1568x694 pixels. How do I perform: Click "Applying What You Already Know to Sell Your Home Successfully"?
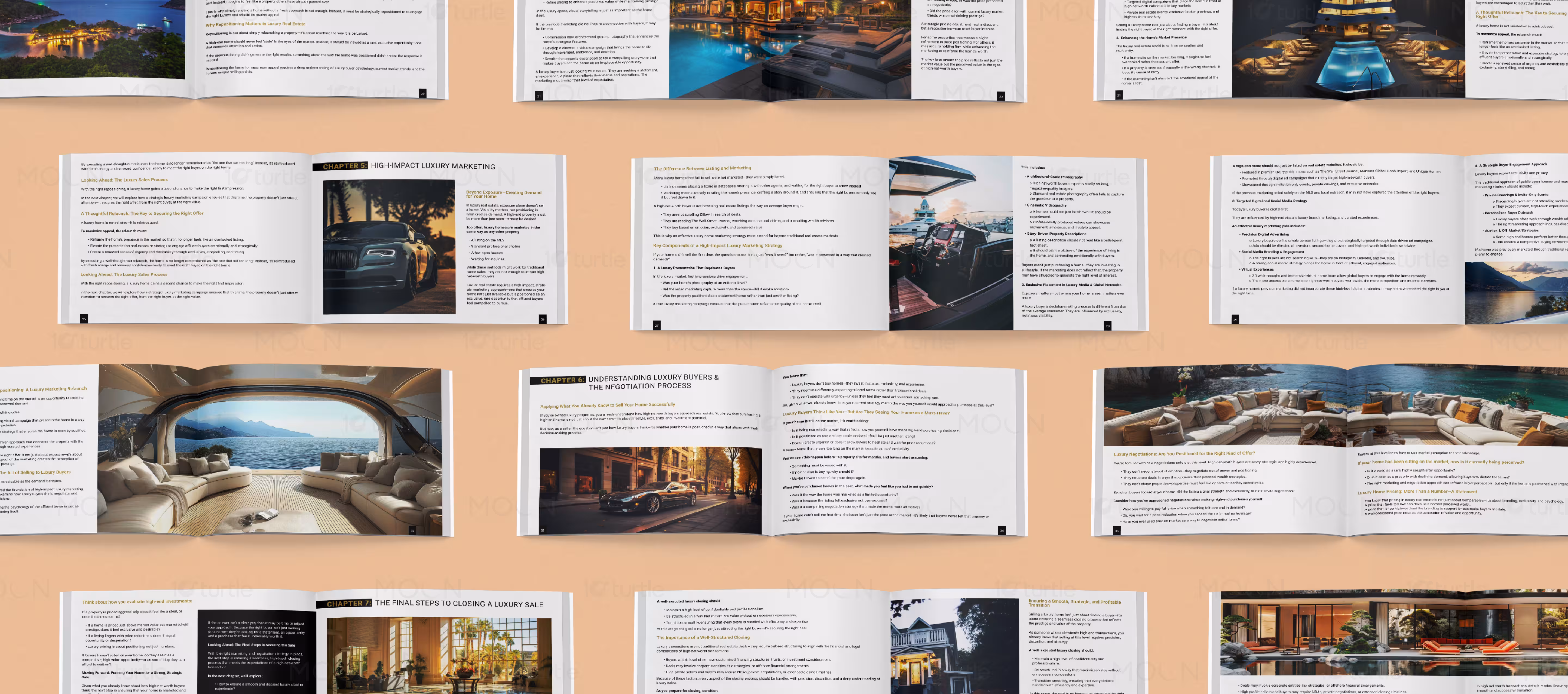tap(608, 405)
